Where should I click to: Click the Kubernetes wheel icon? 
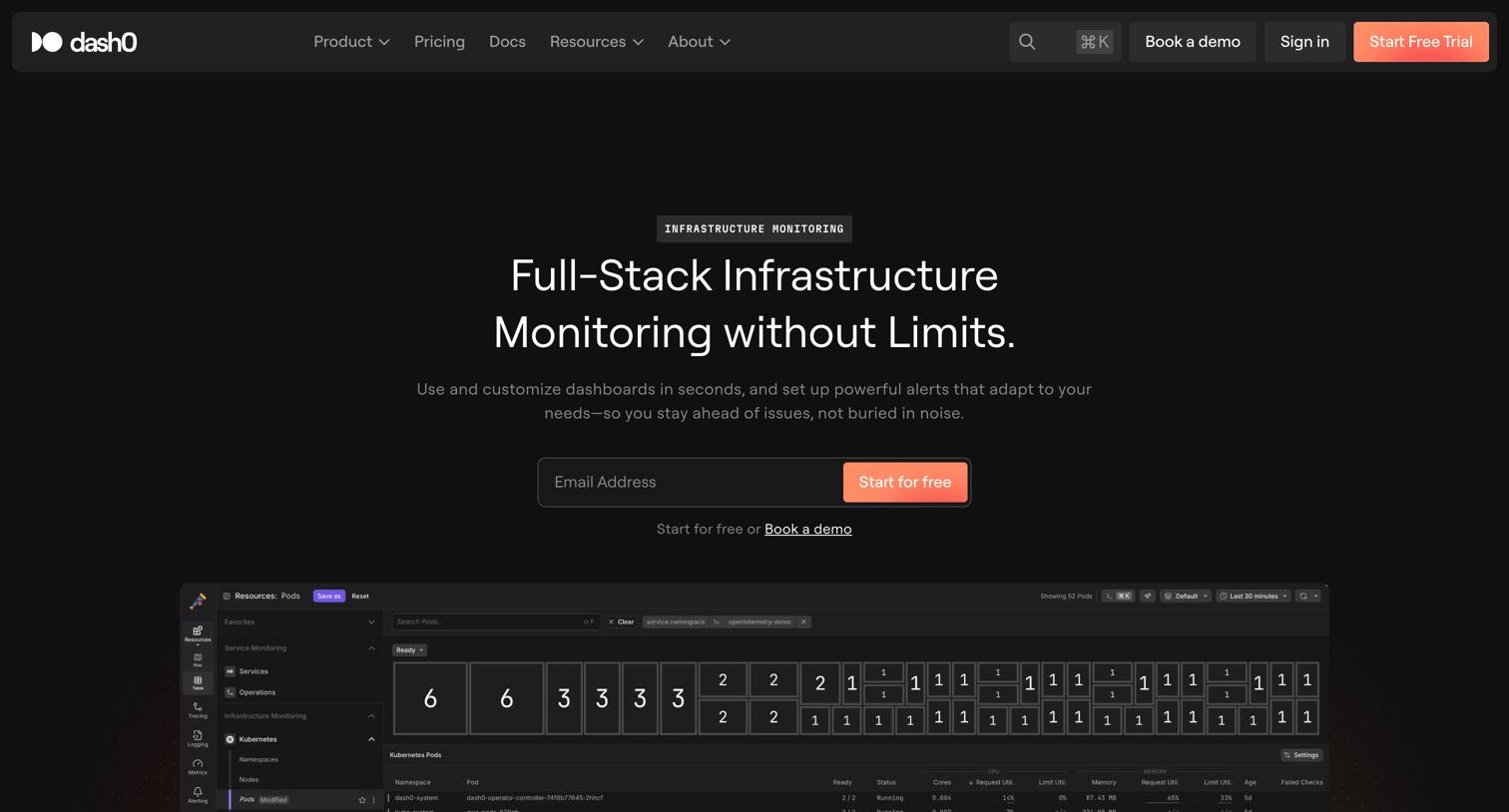click(x=230, y=739)
